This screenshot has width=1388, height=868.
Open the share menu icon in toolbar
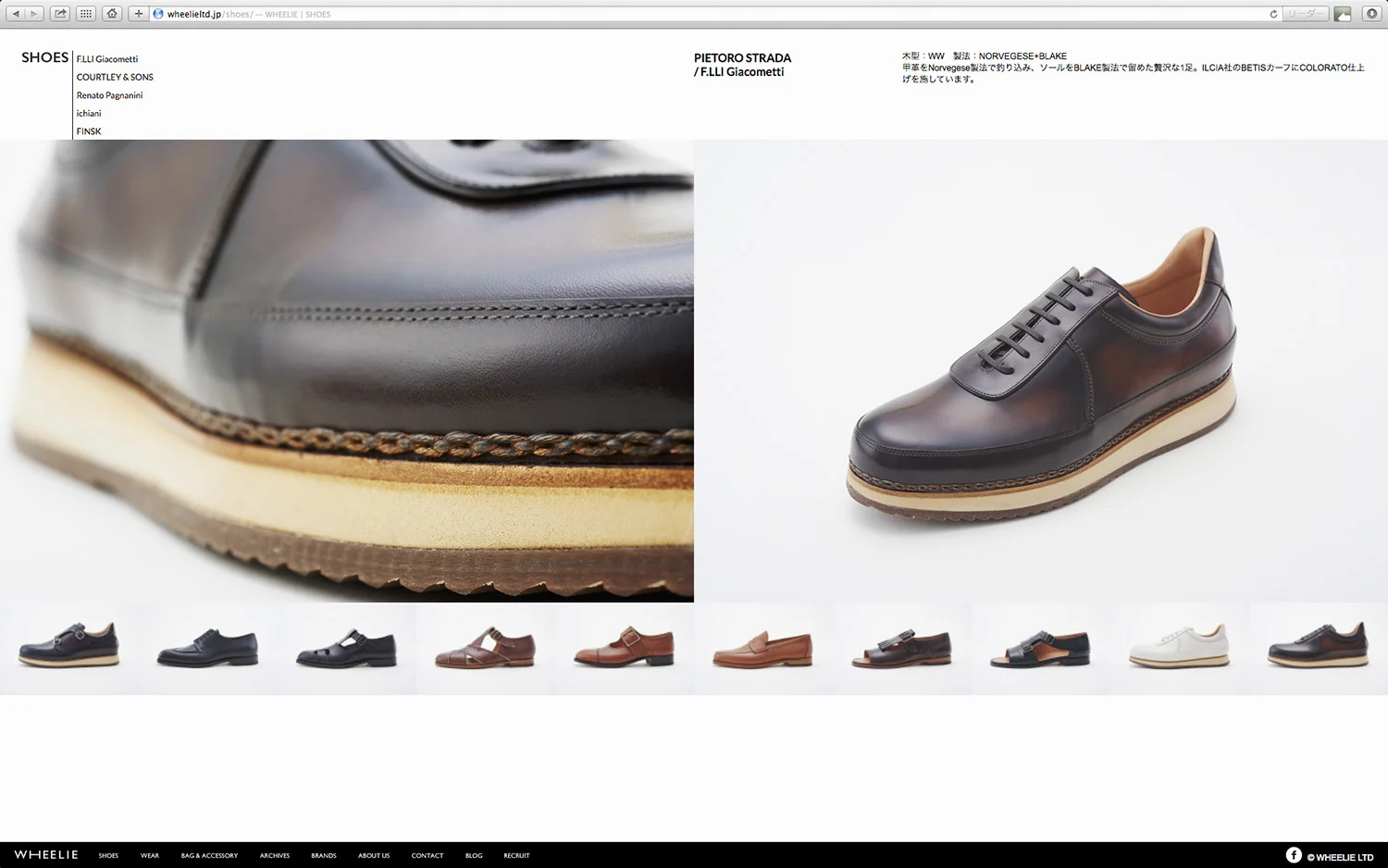click(x=60, y=14)
